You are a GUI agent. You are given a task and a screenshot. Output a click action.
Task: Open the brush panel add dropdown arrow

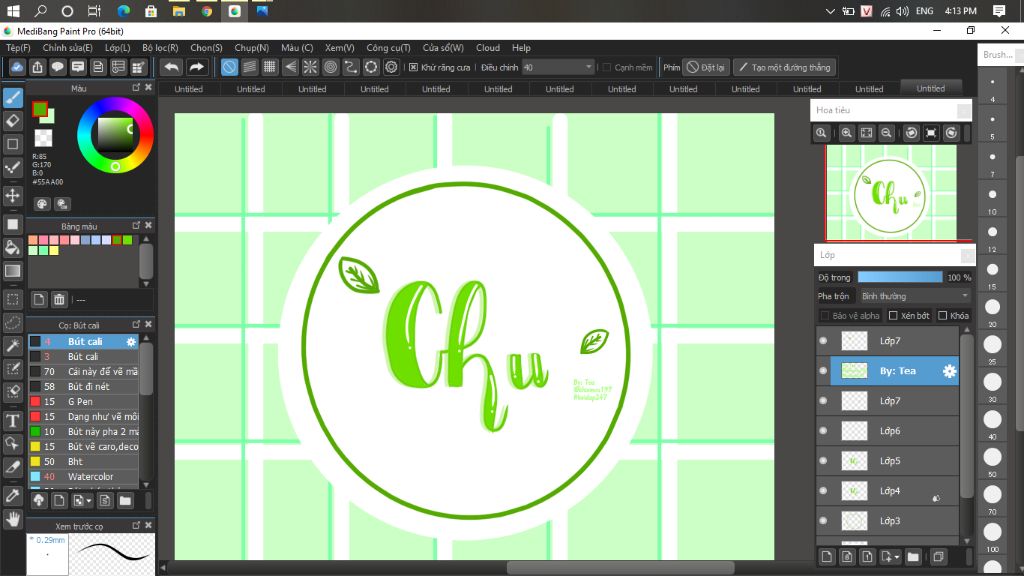point(88,501)
